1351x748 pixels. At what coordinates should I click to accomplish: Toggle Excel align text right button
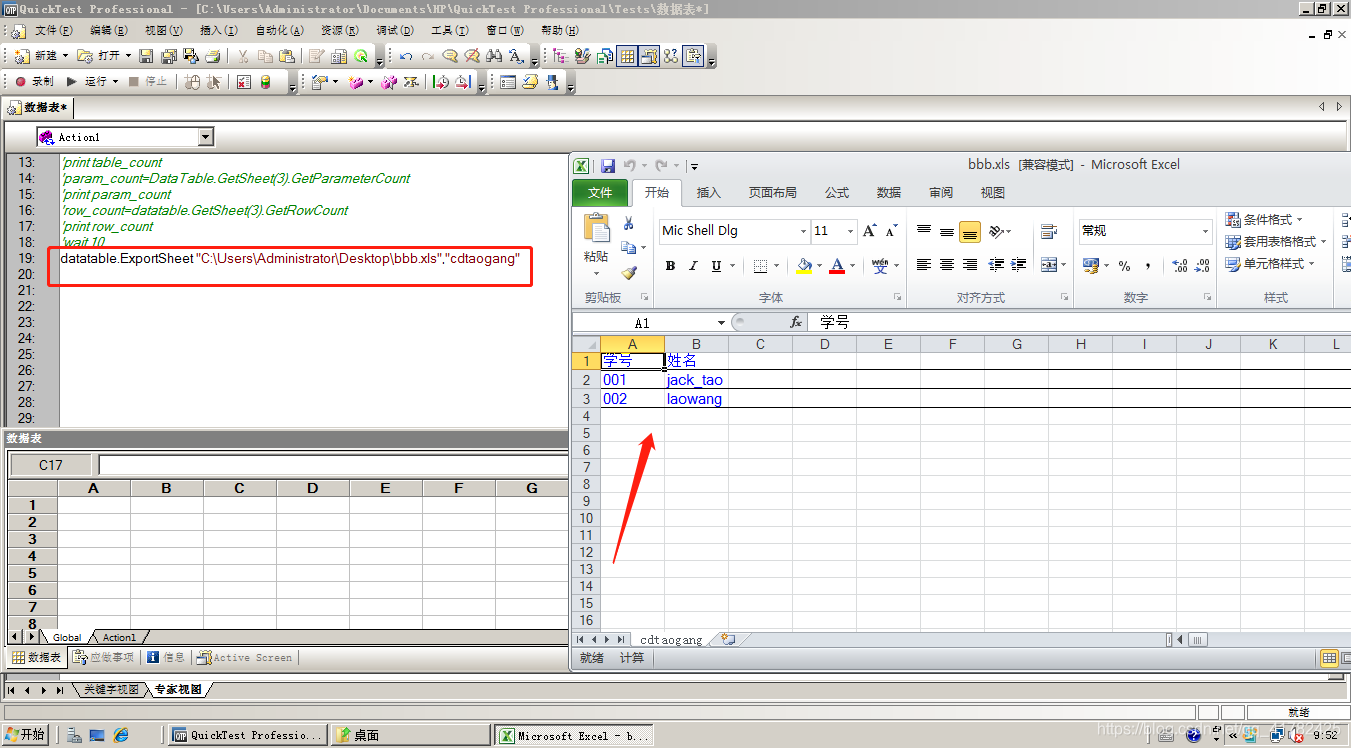970,265
